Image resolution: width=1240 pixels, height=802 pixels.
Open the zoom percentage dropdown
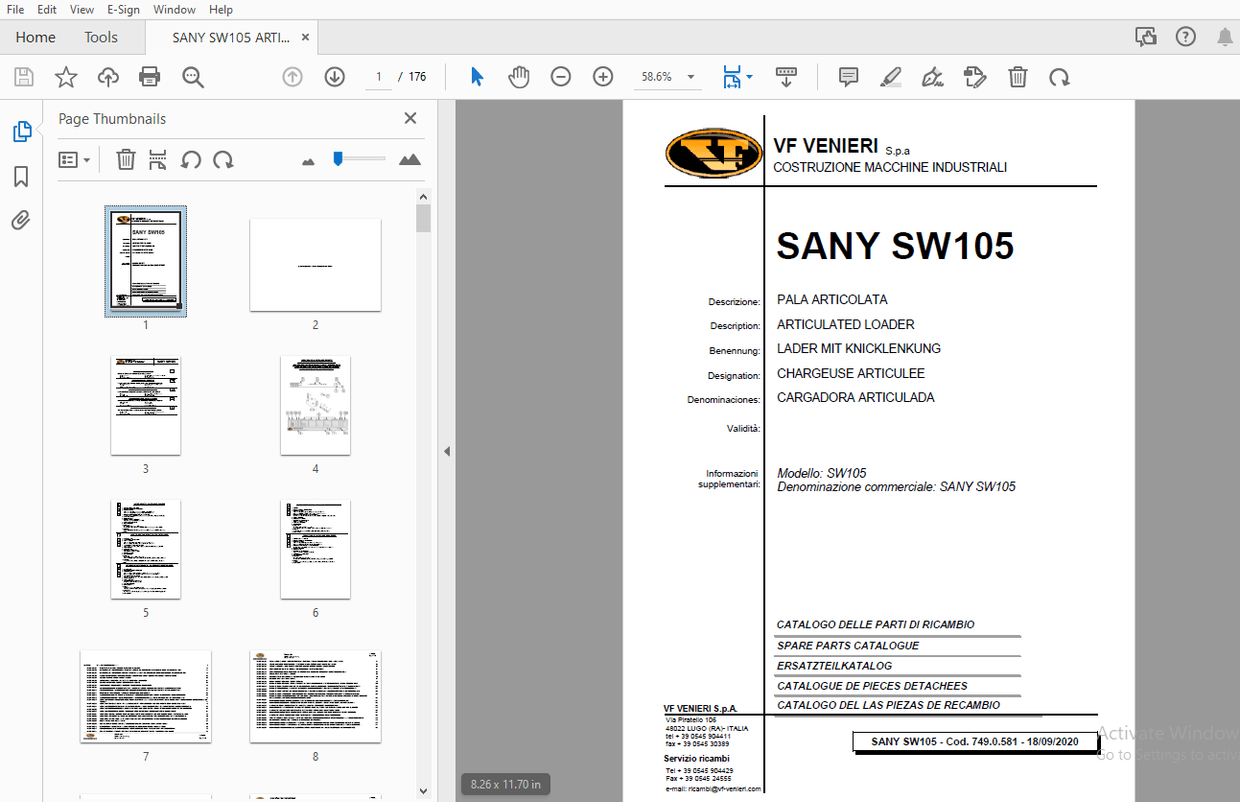pyautogui.click(x=690, y=76)
